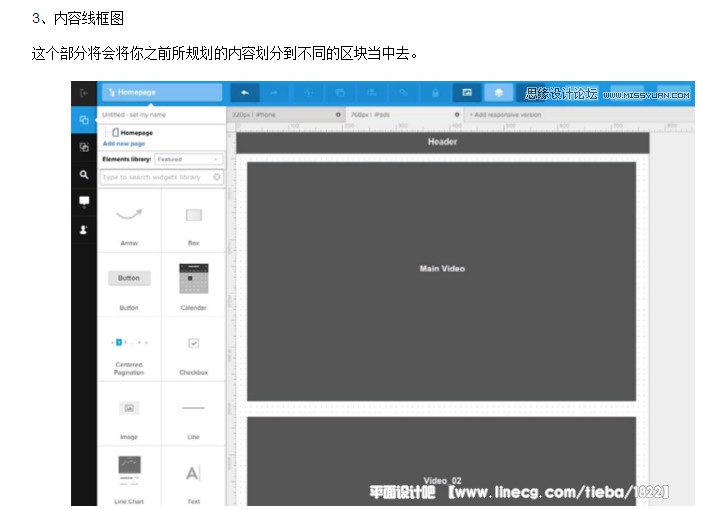703x509 pixels.
Task: Click the duplicate icon in the toolbar
Action: coord(340,93)
